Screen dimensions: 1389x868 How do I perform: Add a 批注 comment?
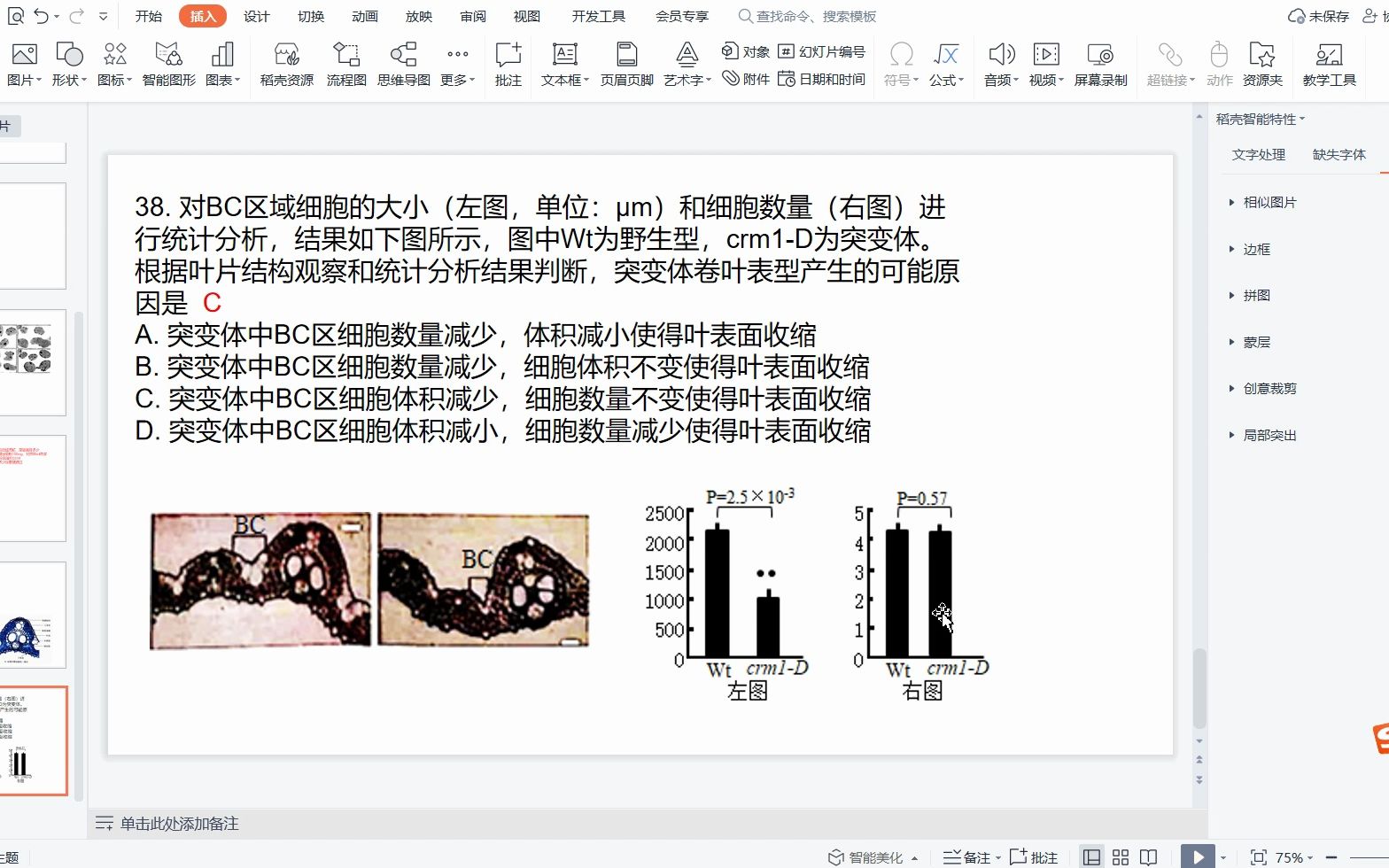[x=508, y=65]
